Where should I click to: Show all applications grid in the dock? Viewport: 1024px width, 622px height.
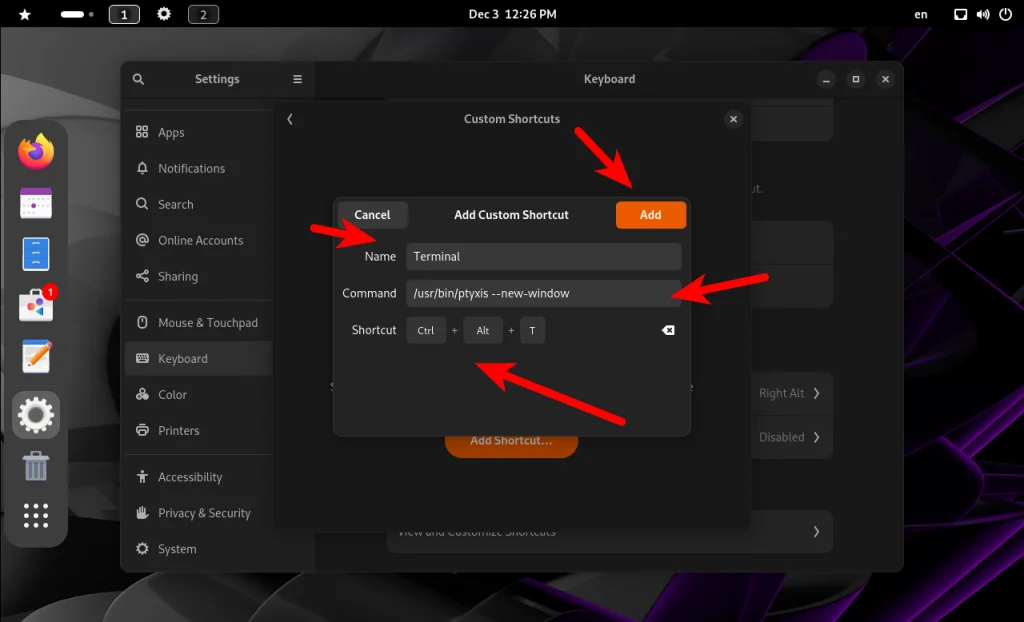(36, 516)
